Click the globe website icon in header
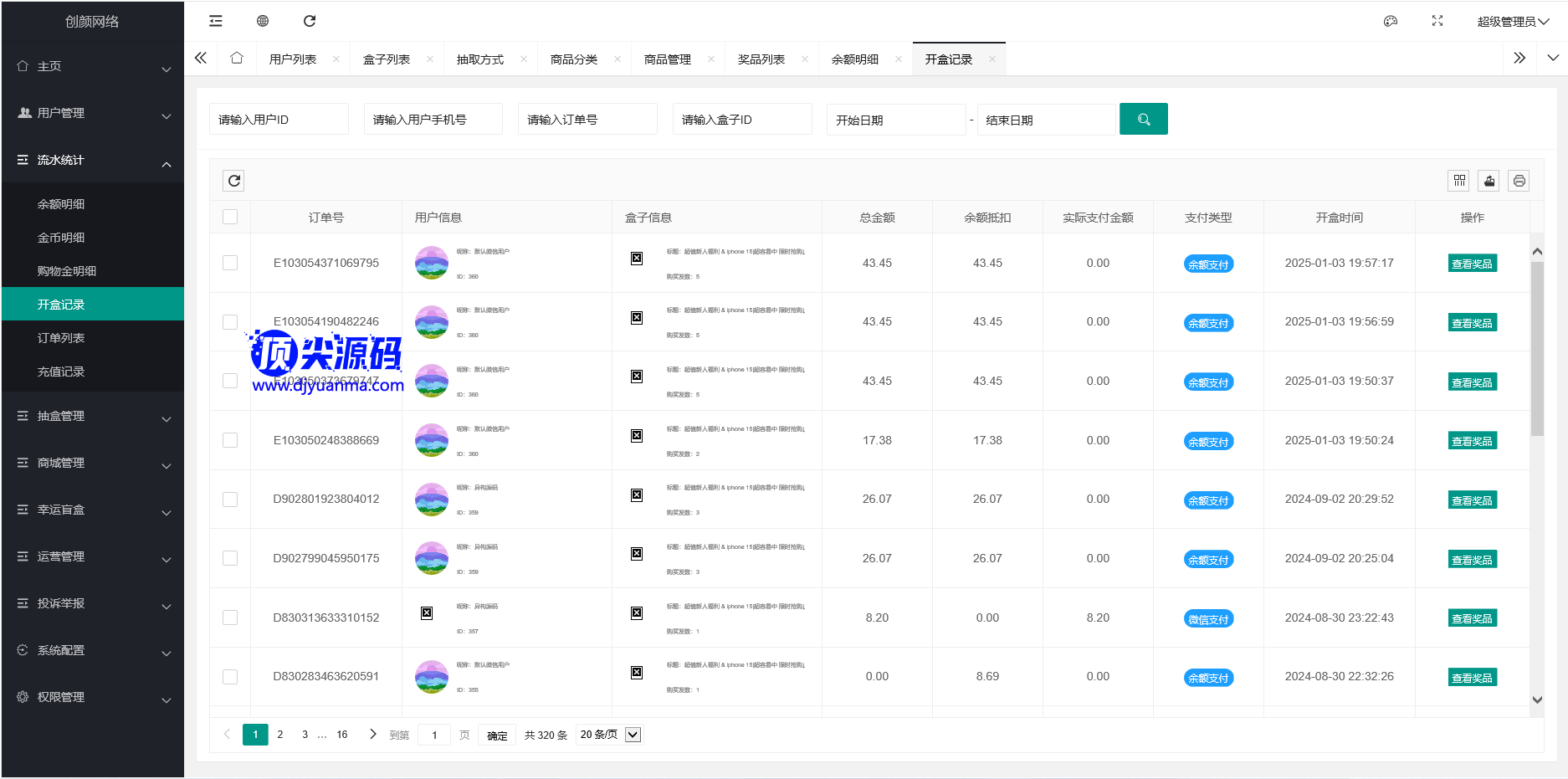The height and width of the screenshot is (779, 1568). coord(263,21)
